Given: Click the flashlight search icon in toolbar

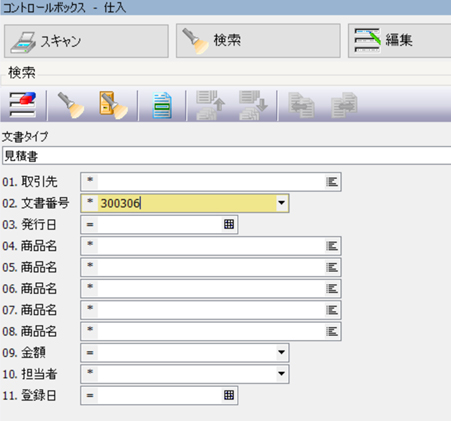Looking at the screenshot, I should (x=71, y=105).
